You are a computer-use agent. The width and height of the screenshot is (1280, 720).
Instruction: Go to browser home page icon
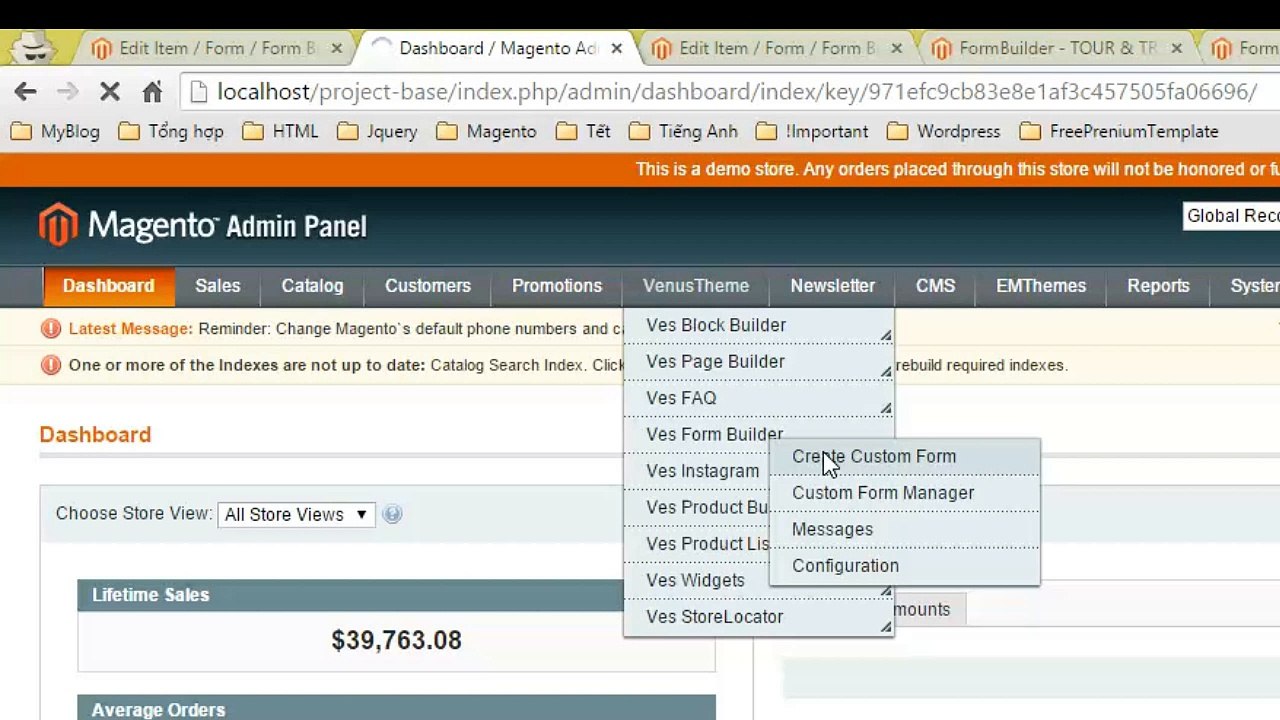click(x=152, y=92)
